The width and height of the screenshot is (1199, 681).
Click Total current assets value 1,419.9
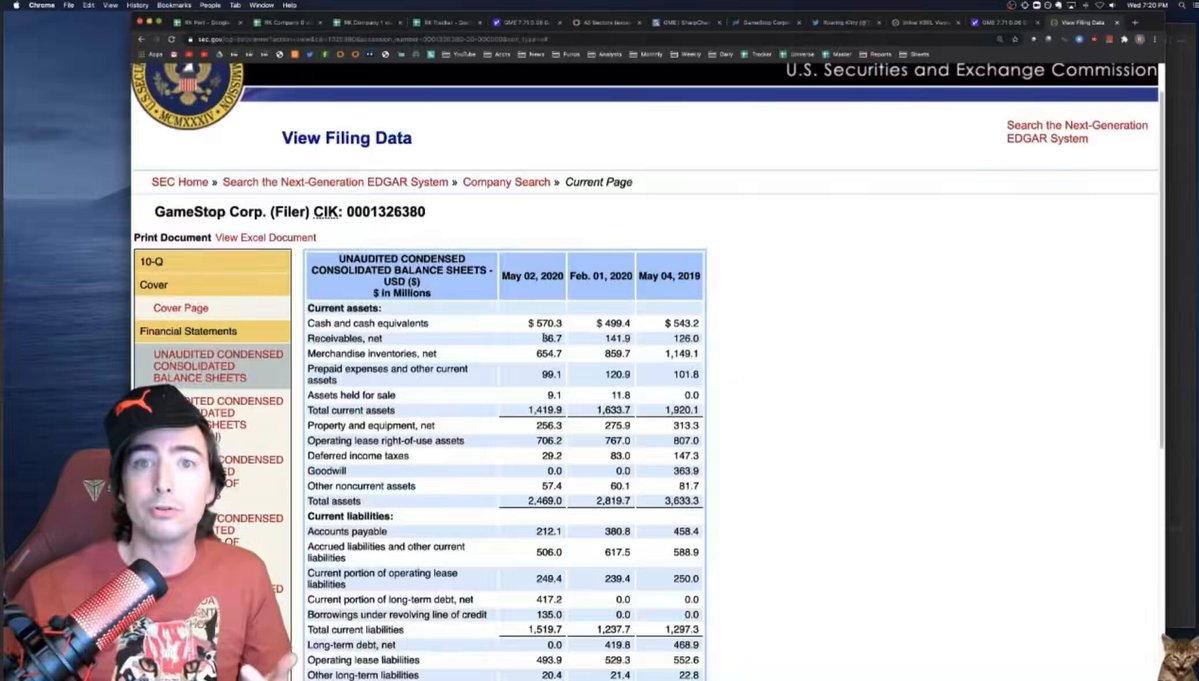544,410
